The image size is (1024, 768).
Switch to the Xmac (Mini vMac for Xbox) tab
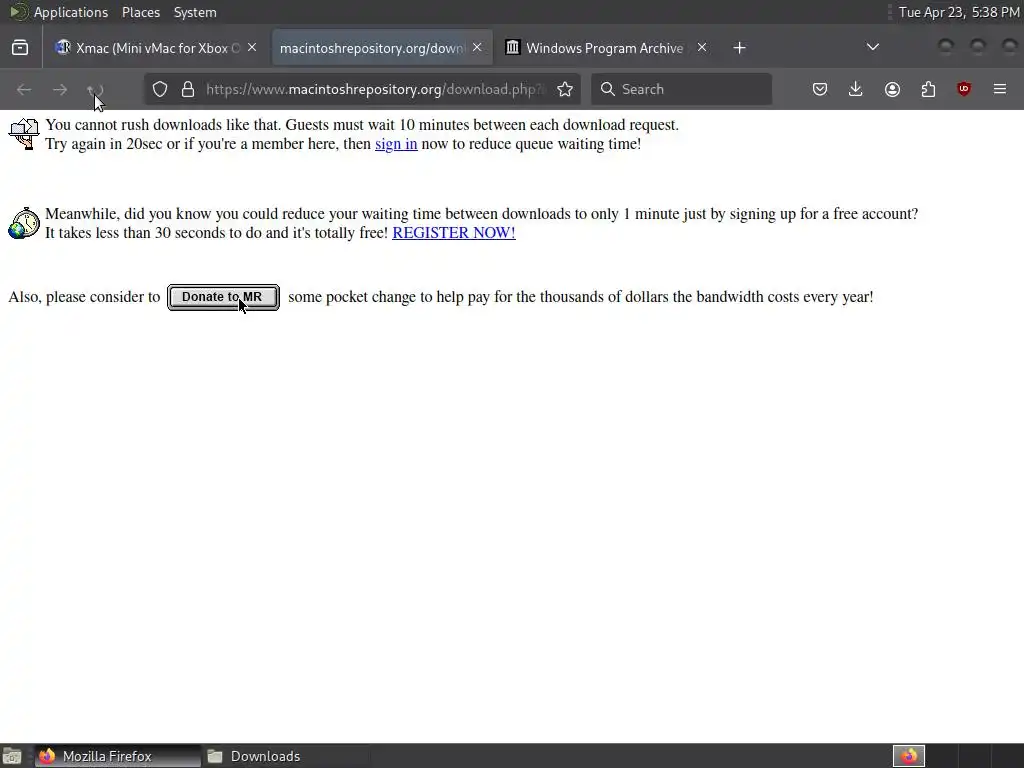point(156,48)
